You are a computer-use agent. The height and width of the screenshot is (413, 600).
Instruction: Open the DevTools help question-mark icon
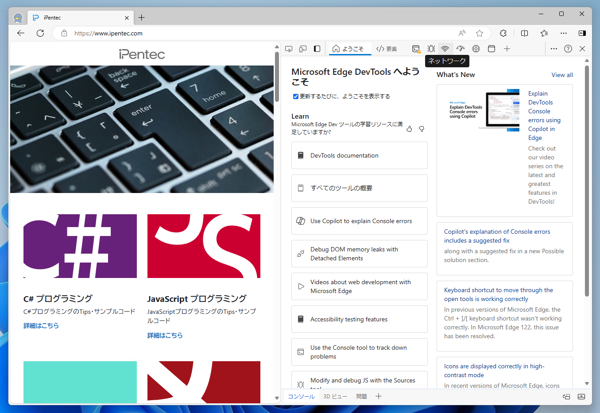point(568,49)
